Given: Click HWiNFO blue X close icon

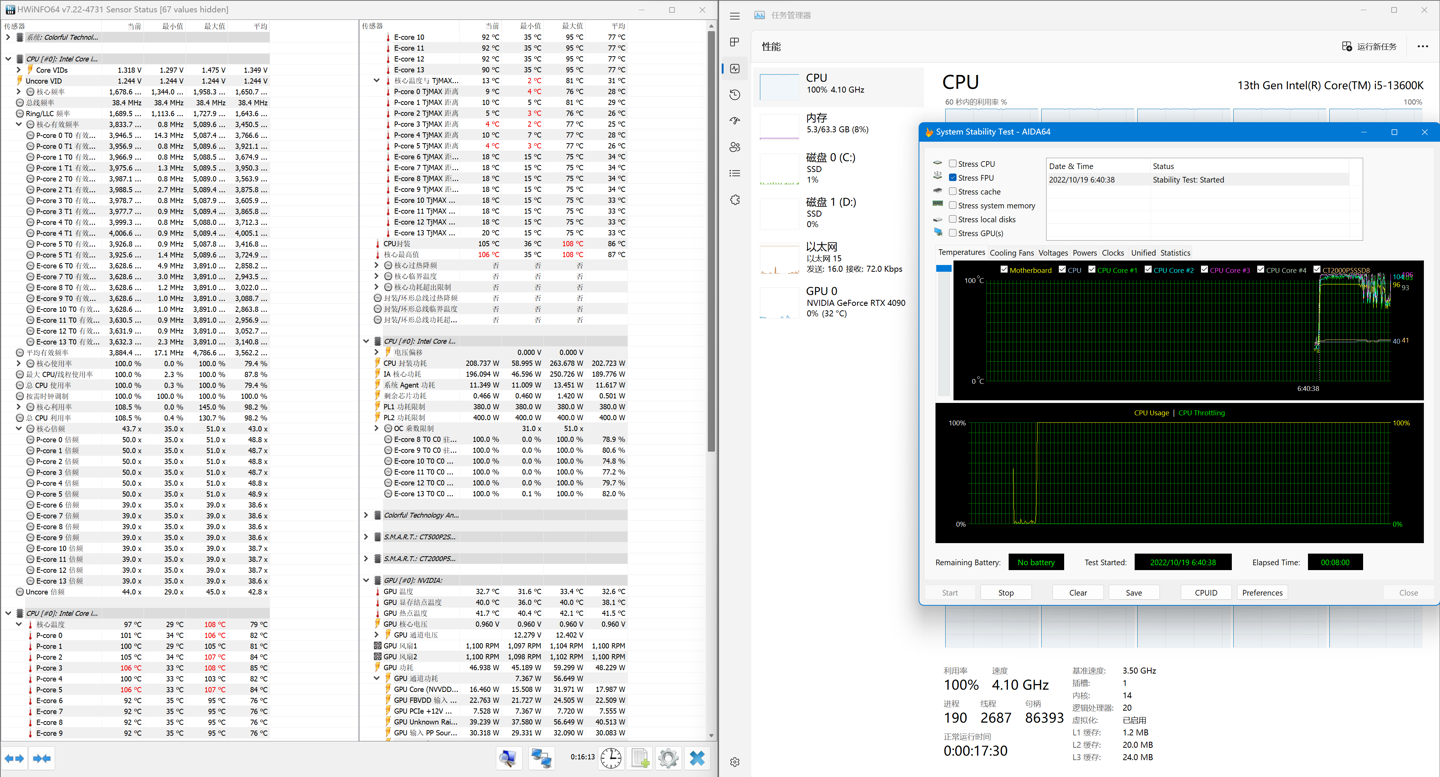Looking at the screenshot, I should tap(697, 759).
